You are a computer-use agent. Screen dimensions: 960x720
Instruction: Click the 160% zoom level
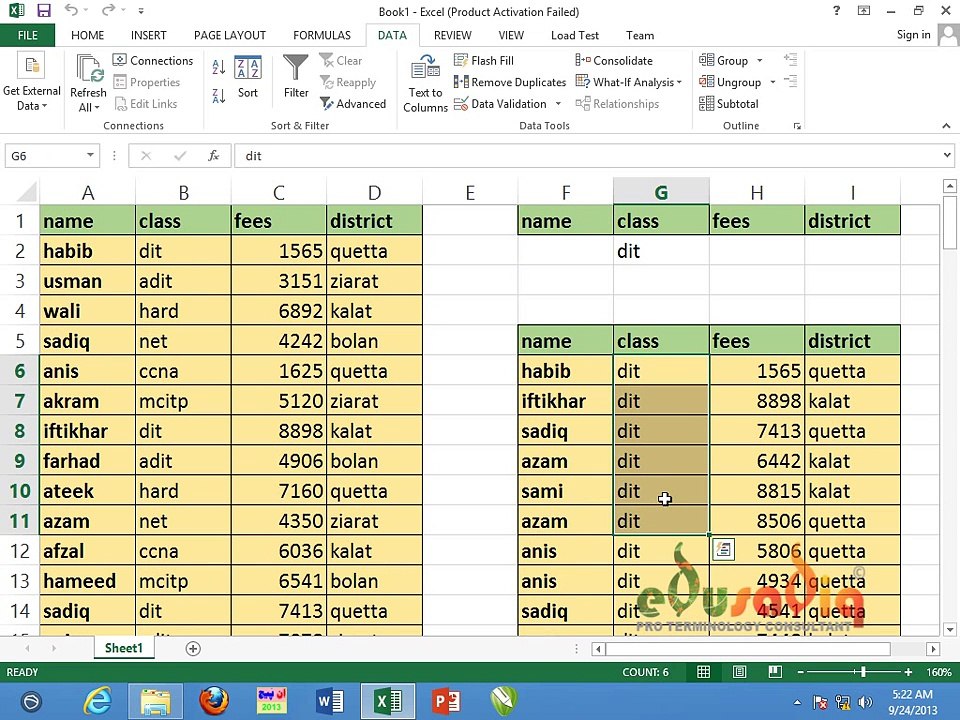[939, 672]
